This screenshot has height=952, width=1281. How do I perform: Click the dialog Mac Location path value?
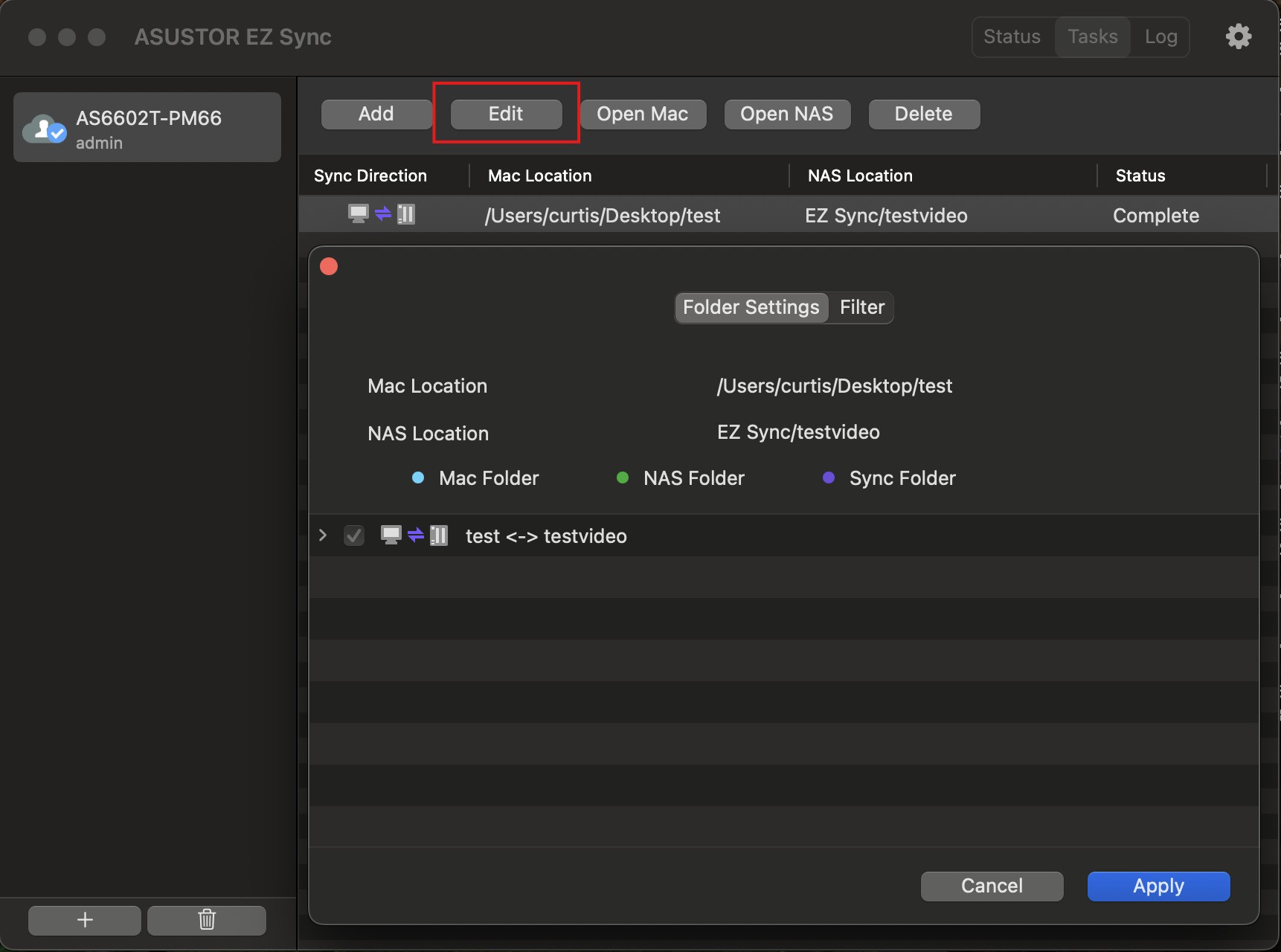835,386
